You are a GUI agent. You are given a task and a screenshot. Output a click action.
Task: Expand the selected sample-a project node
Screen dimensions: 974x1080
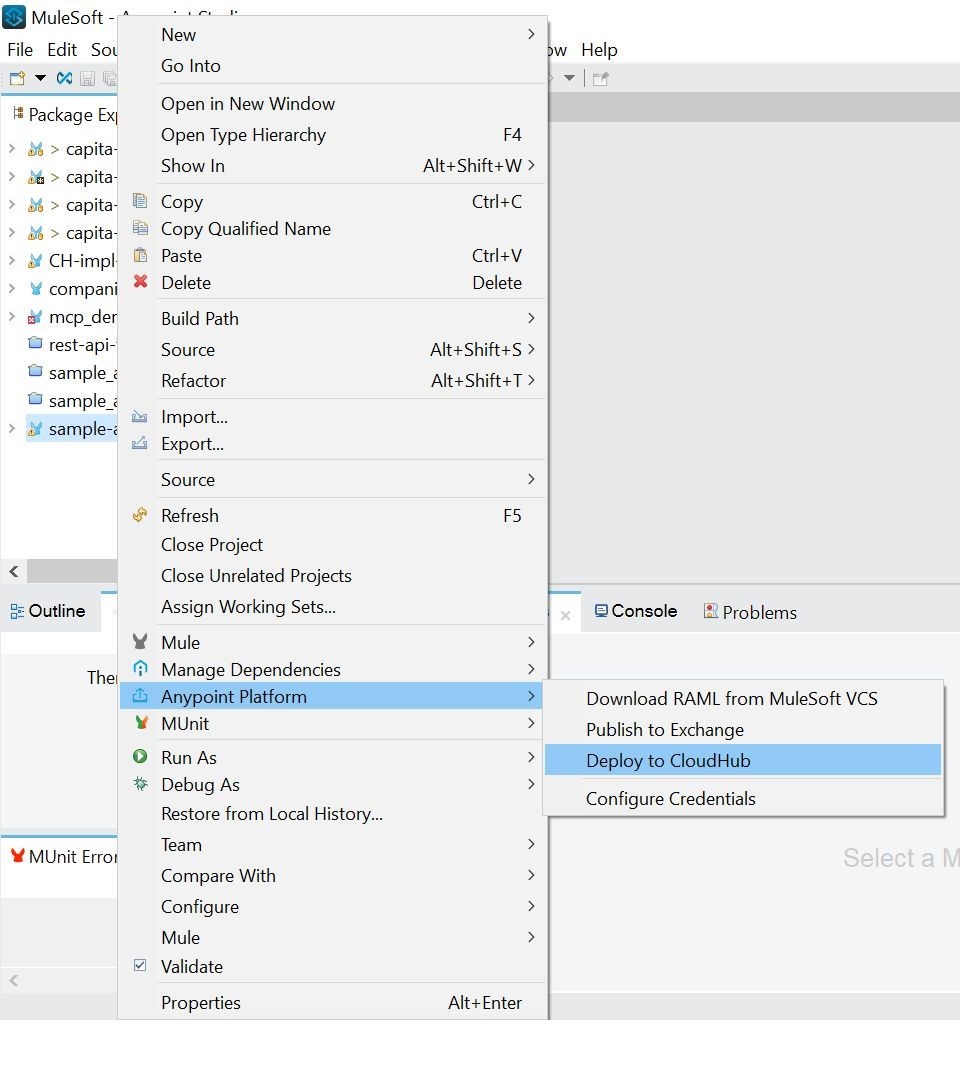(x=12, y=428)
